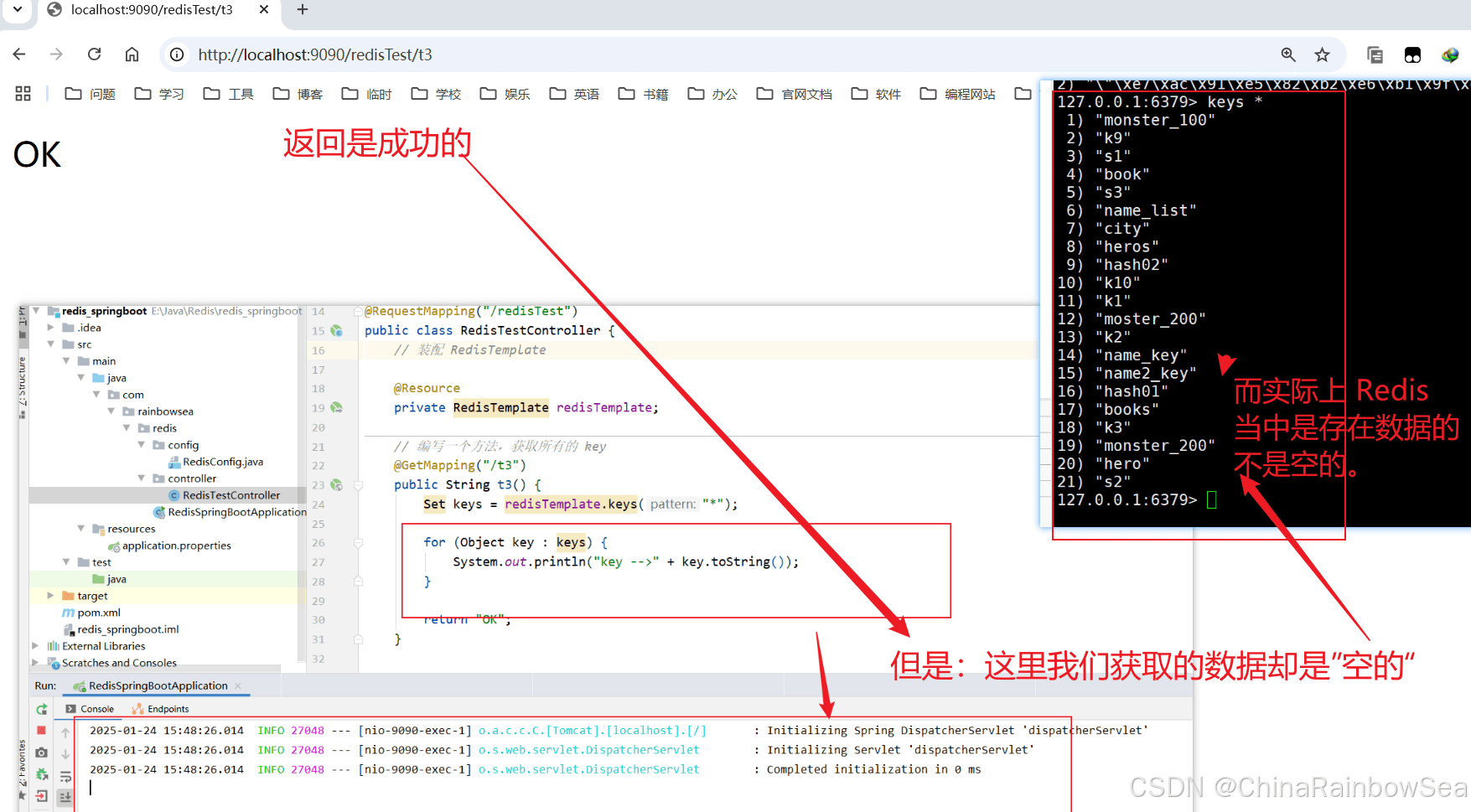Open the 问题 bookmark folder

[91, 94]
